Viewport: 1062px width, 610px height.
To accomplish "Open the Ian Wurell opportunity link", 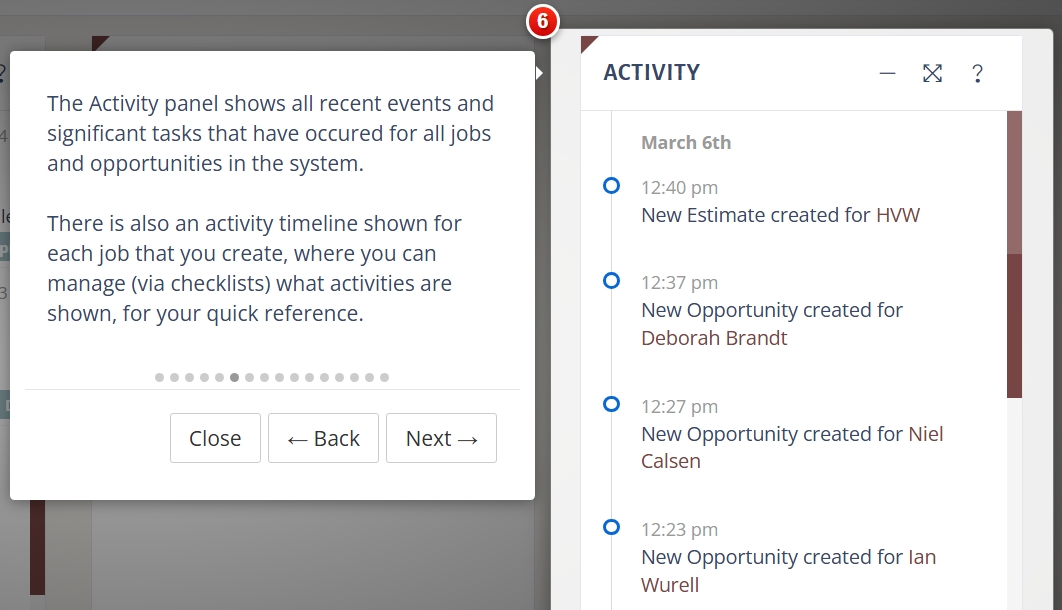I will 921,557.
